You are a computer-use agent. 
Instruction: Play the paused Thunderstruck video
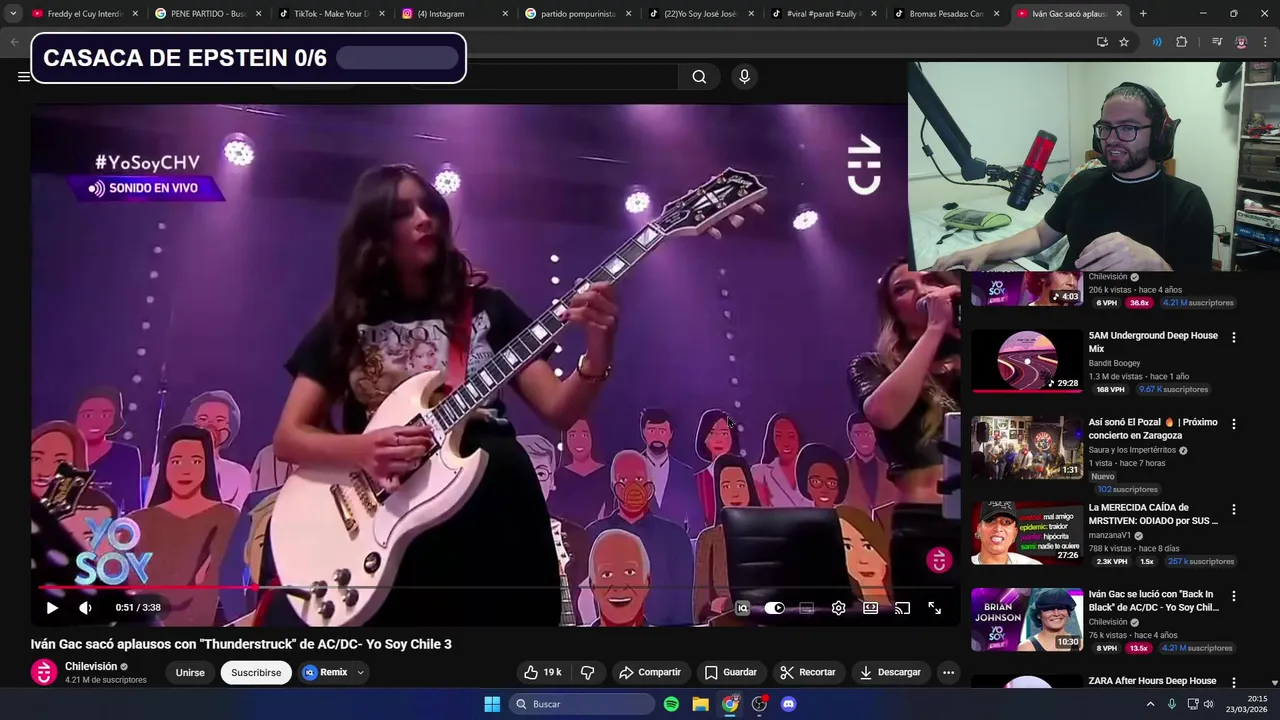tap(52, 607)
